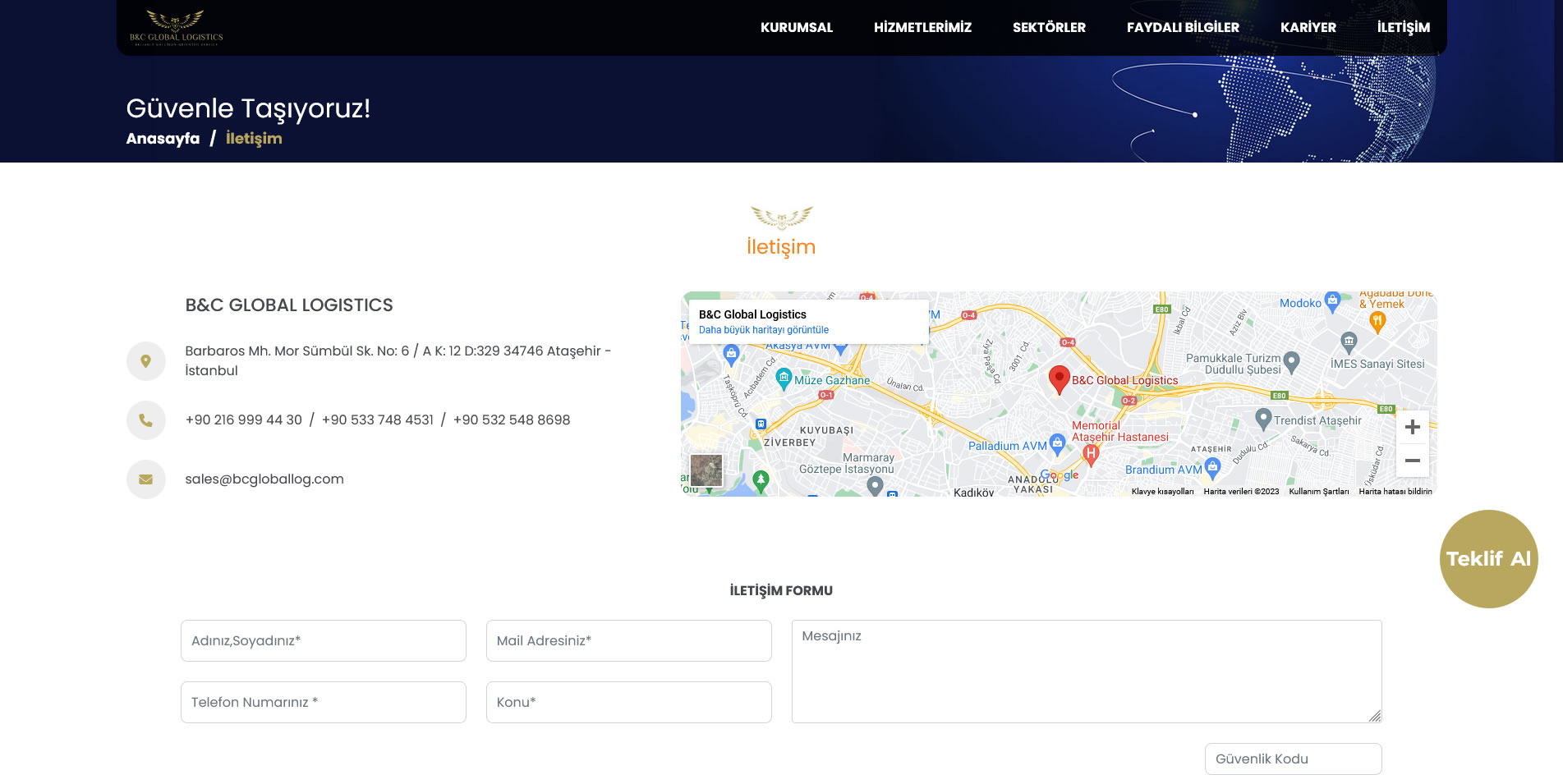Viewport: 1563px width, 784px height.
Task: Open the İLETİŞİM menu item
Action: tap(1404, 27)
